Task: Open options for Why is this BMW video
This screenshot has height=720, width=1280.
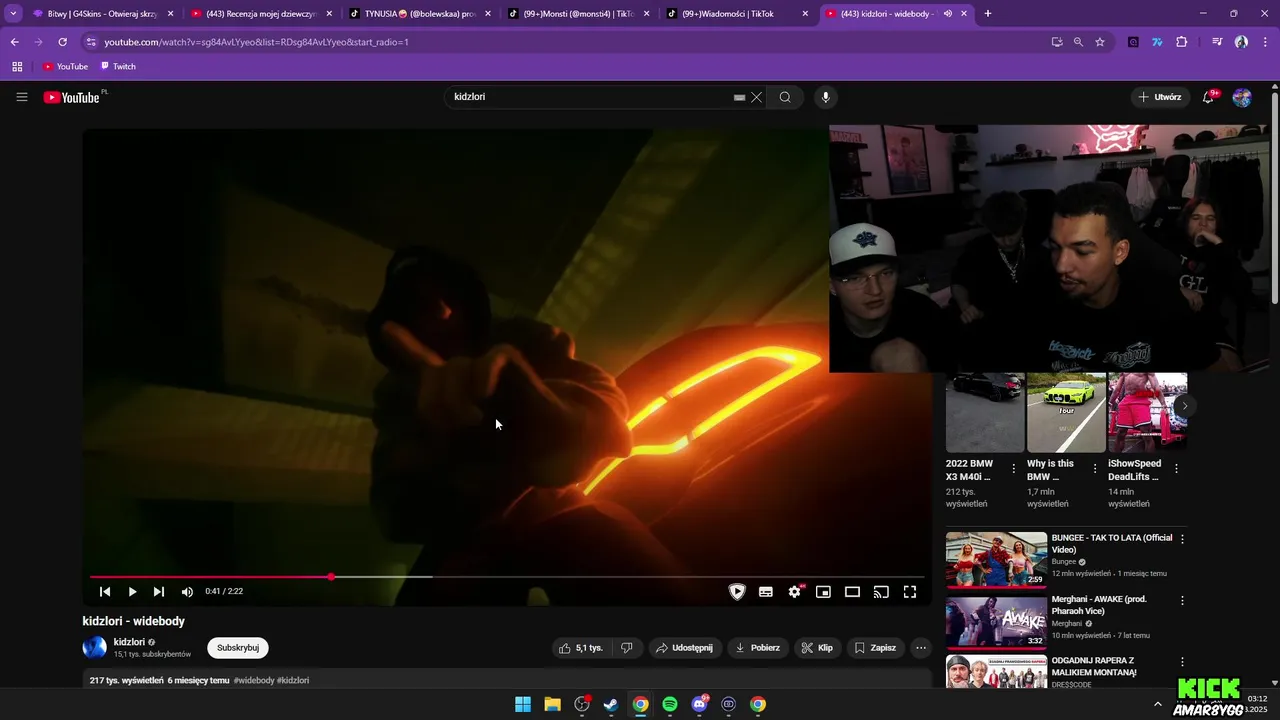Action: point(1095,468)
